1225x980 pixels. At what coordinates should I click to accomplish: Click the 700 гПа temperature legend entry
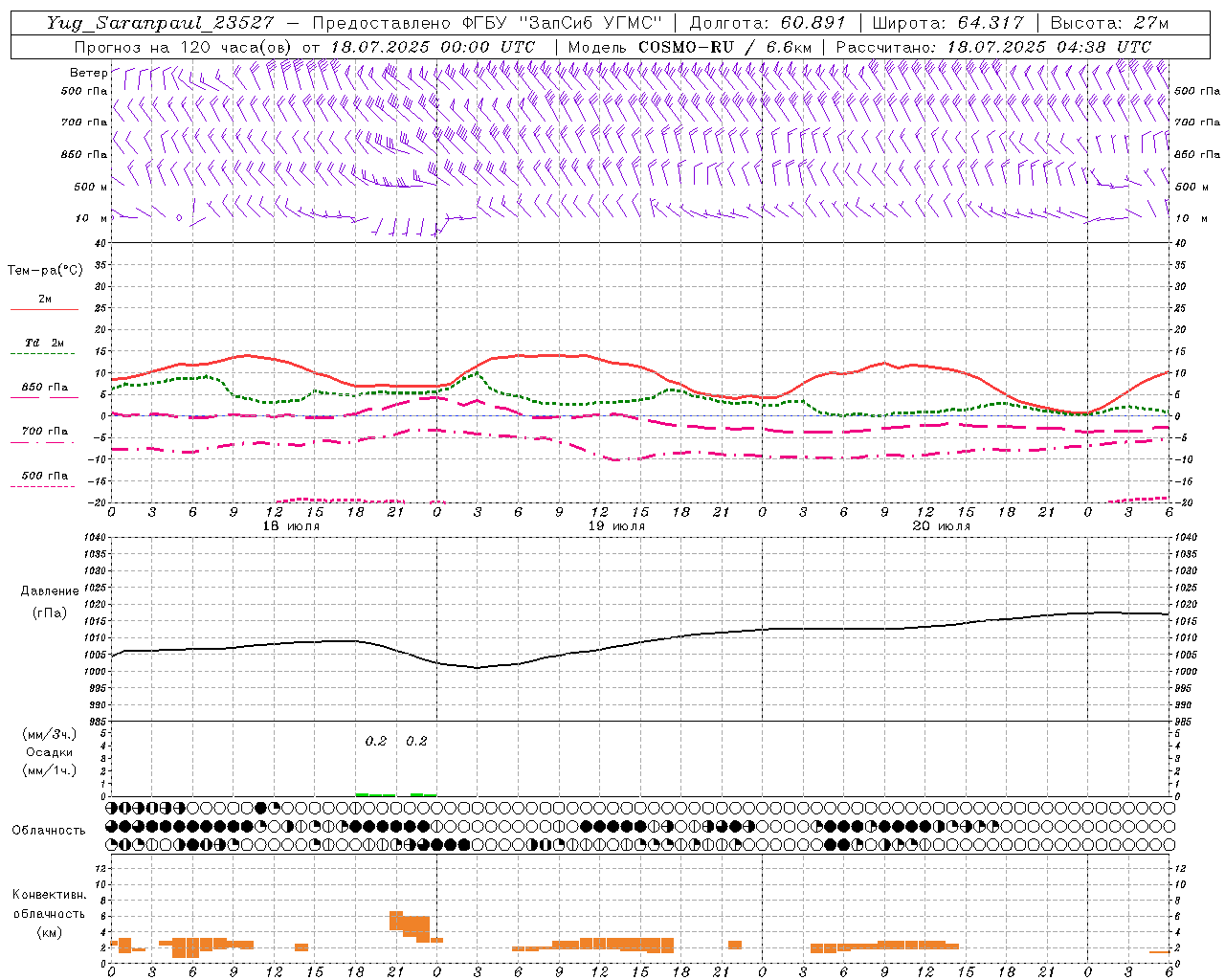click(x=45, y=432)
